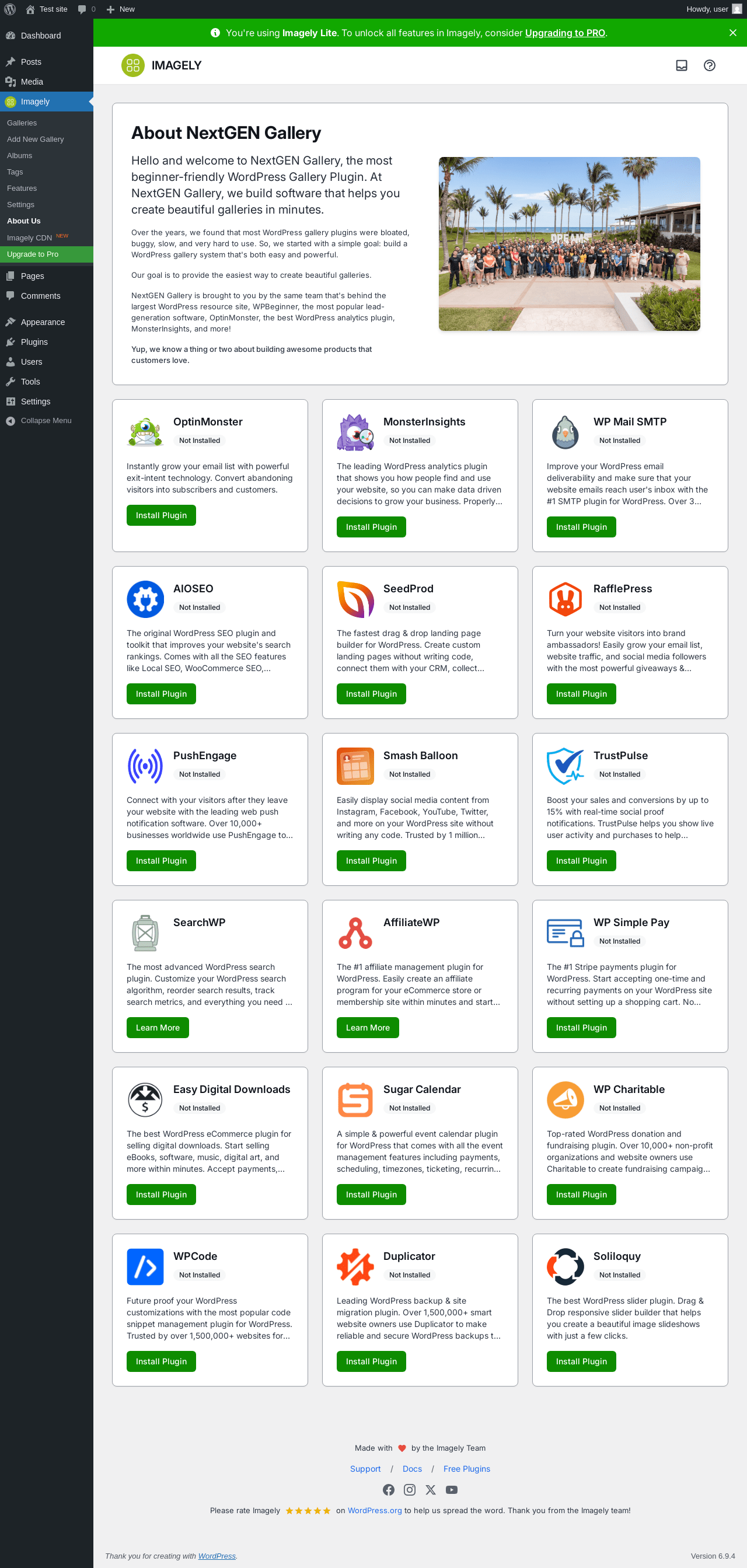Viewport: 747px width, 1568px height.
Task: Click the MonsterInsights plugin icon
Action: (355, 432)
